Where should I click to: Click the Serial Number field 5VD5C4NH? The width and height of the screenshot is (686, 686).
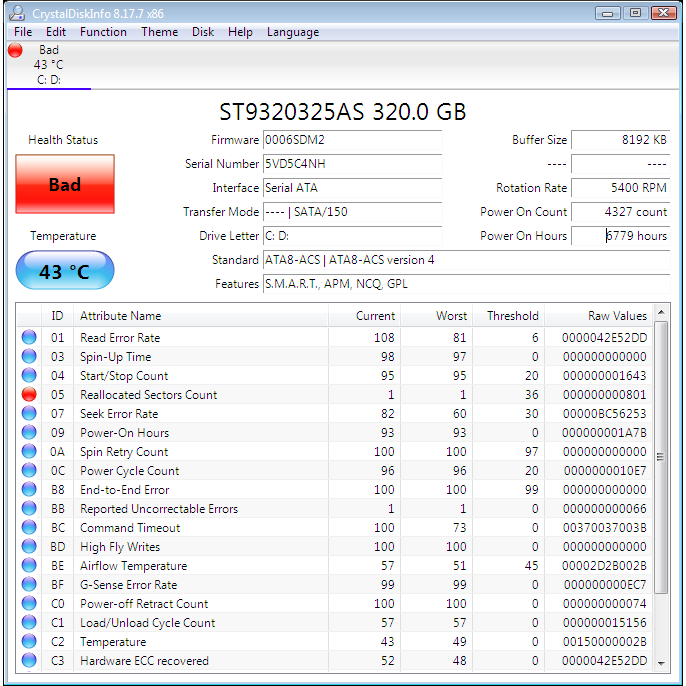coord(353,164)
